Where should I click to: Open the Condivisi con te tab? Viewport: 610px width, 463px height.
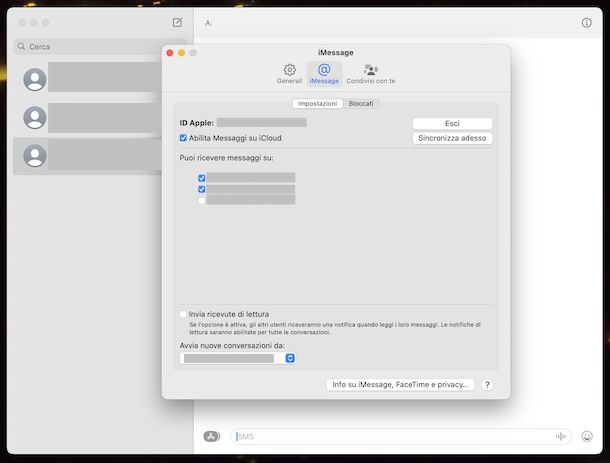coord(371,74)
